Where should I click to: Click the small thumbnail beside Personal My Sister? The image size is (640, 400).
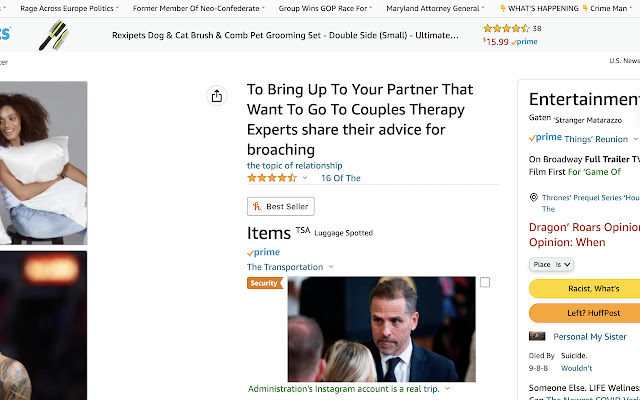[x=537, y=336]
